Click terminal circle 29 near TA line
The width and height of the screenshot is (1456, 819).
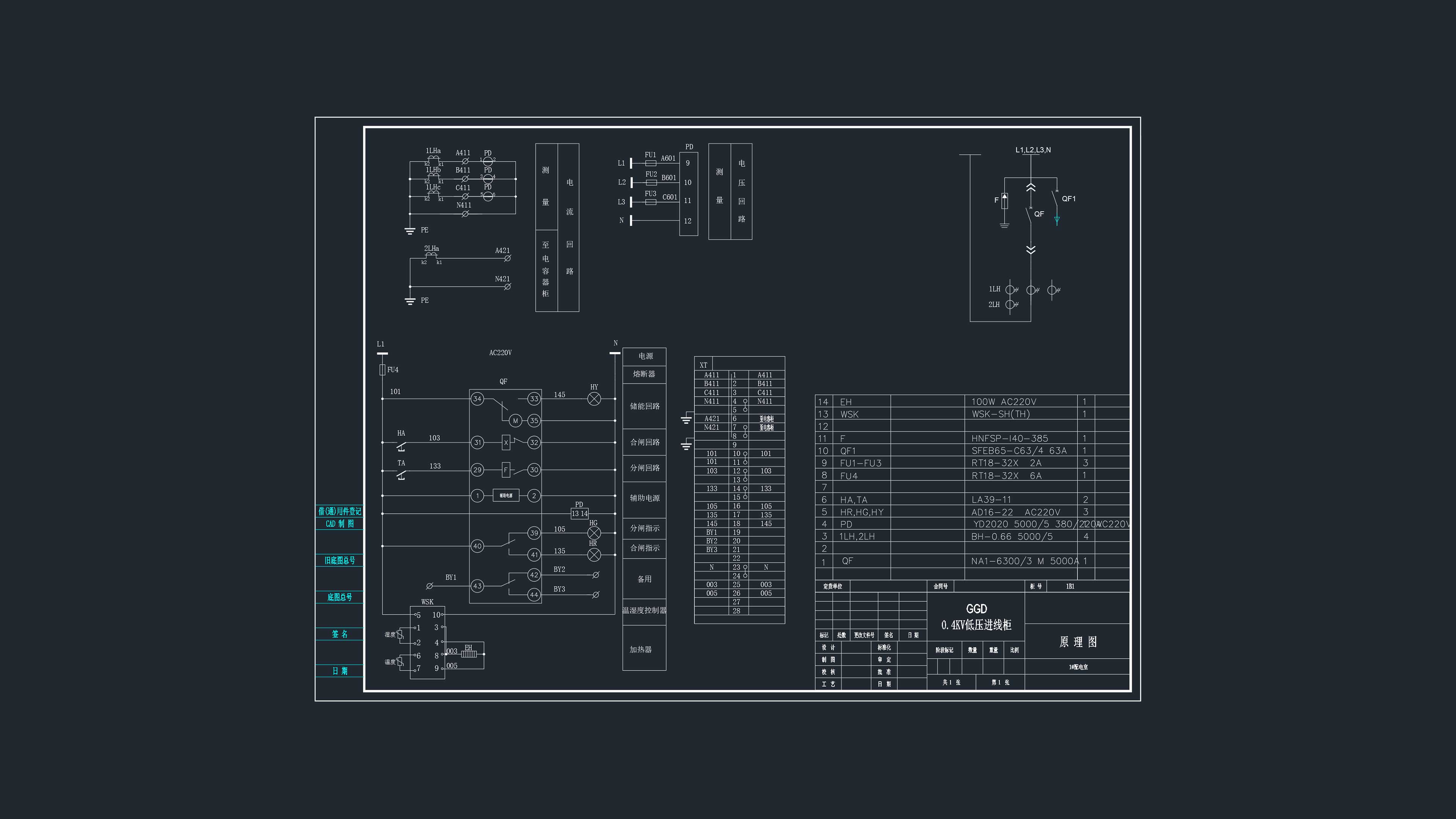(477, 470)
